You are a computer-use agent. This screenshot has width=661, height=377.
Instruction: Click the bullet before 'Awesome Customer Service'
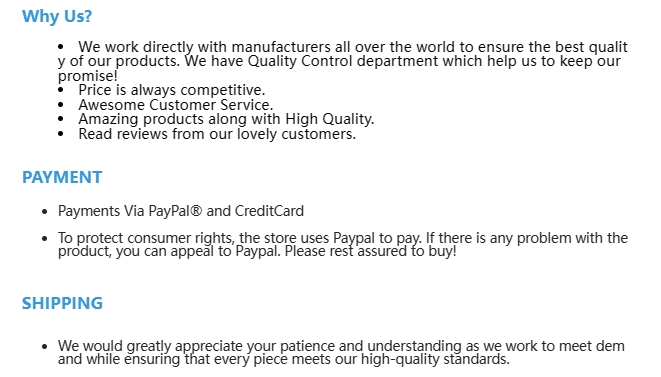61,105
